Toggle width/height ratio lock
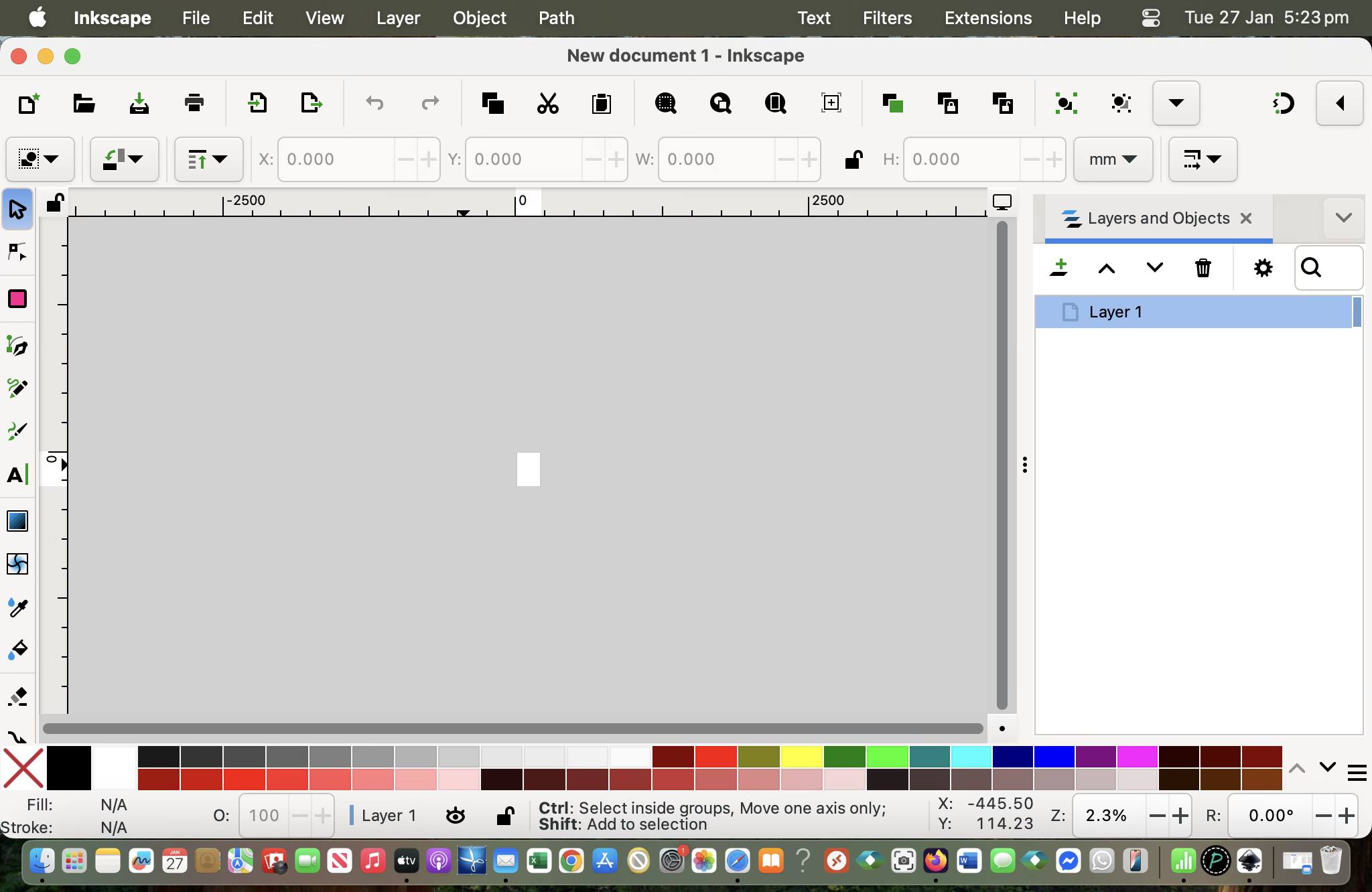Viewport: 1372px width, 892px height. (x=853, y=159)
